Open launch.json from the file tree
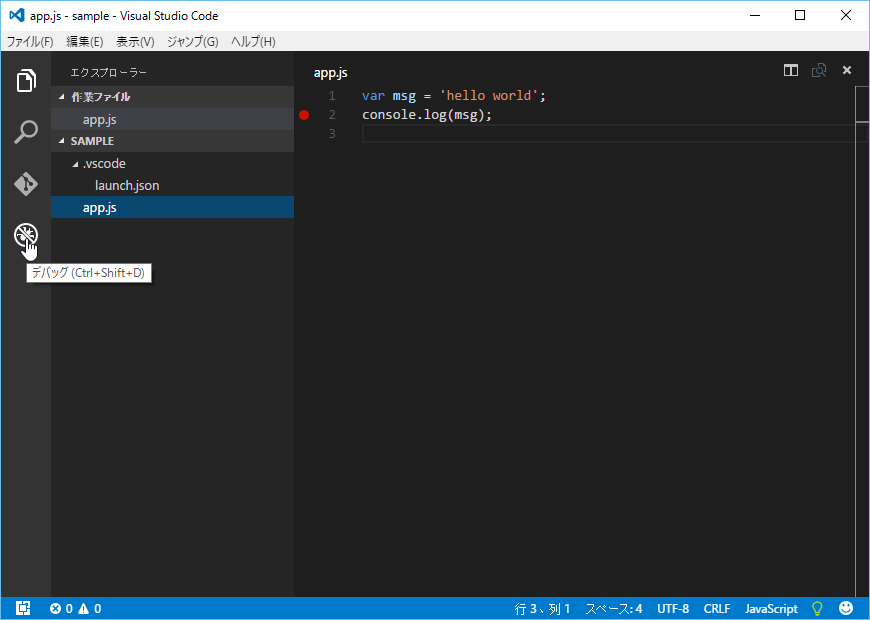This screenshot has width=870, height=620. [127, 185]
